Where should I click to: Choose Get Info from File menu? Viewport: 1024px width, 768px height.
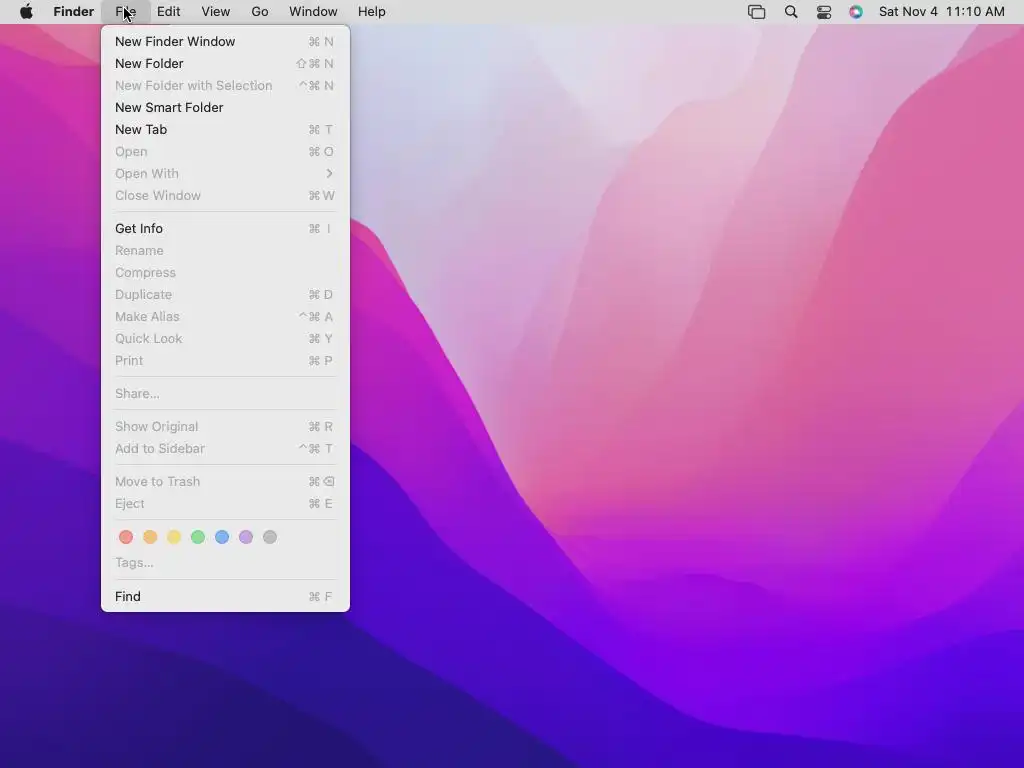[225, 229]
